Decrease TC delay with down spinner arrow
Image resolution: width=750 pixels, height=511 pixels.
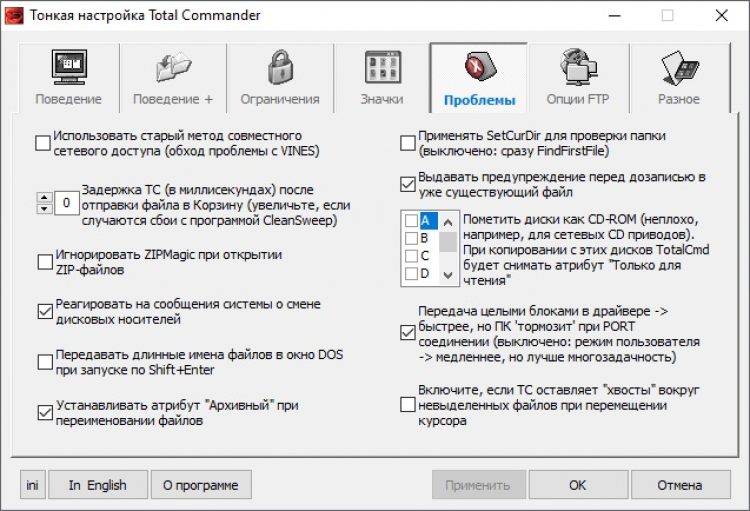(44, 208)
